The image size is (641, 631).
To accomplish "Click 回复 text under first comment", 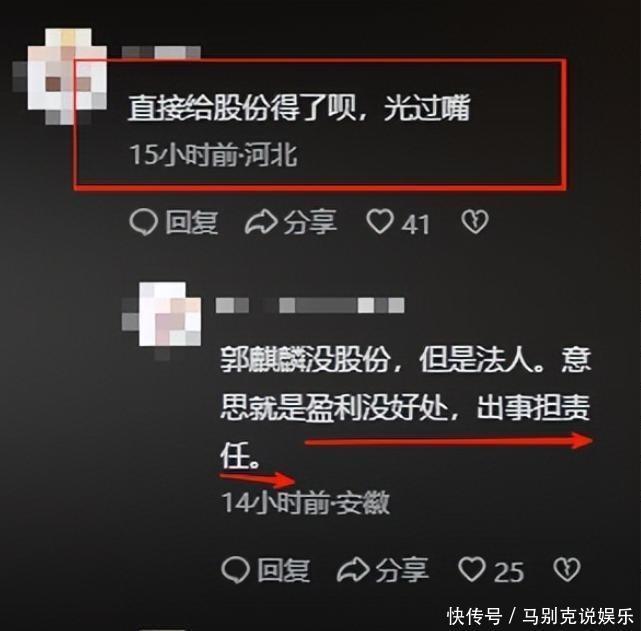I will (x=191, y=222).
